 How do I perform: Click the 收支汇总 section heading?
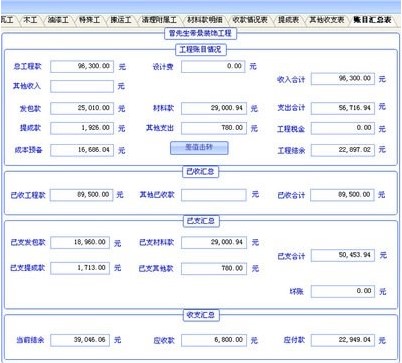tap(201, 315)
